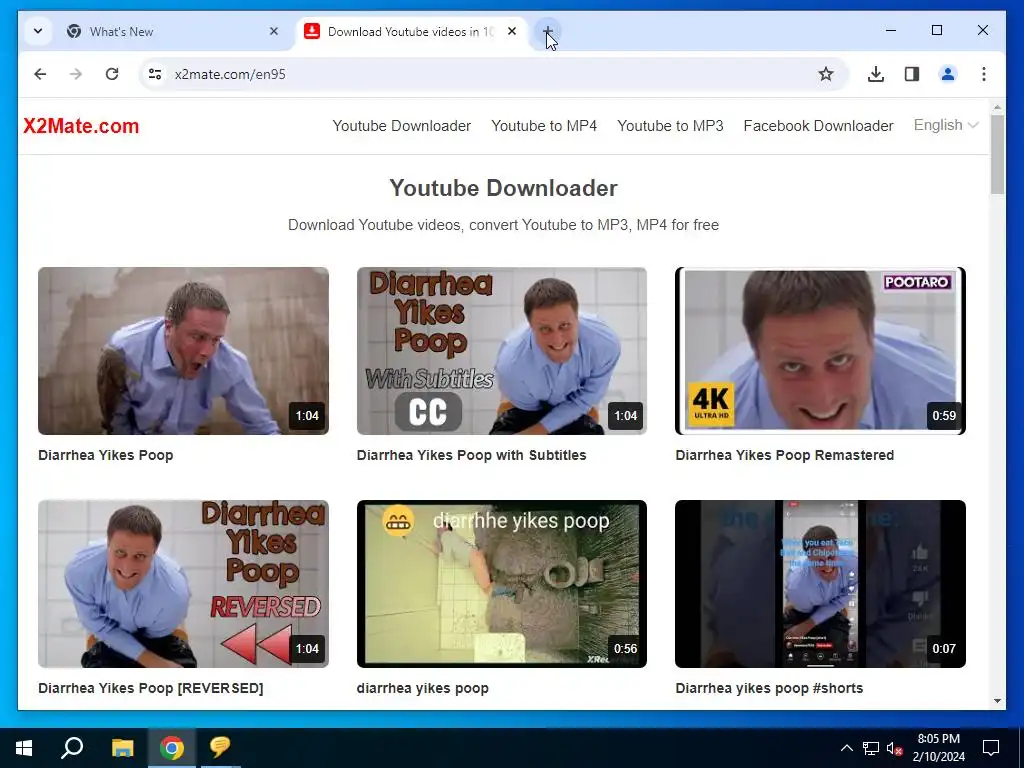This screenshot has height=768, width=1024.
Task: Close the What's New tab
Action: [x=274, y=31]
